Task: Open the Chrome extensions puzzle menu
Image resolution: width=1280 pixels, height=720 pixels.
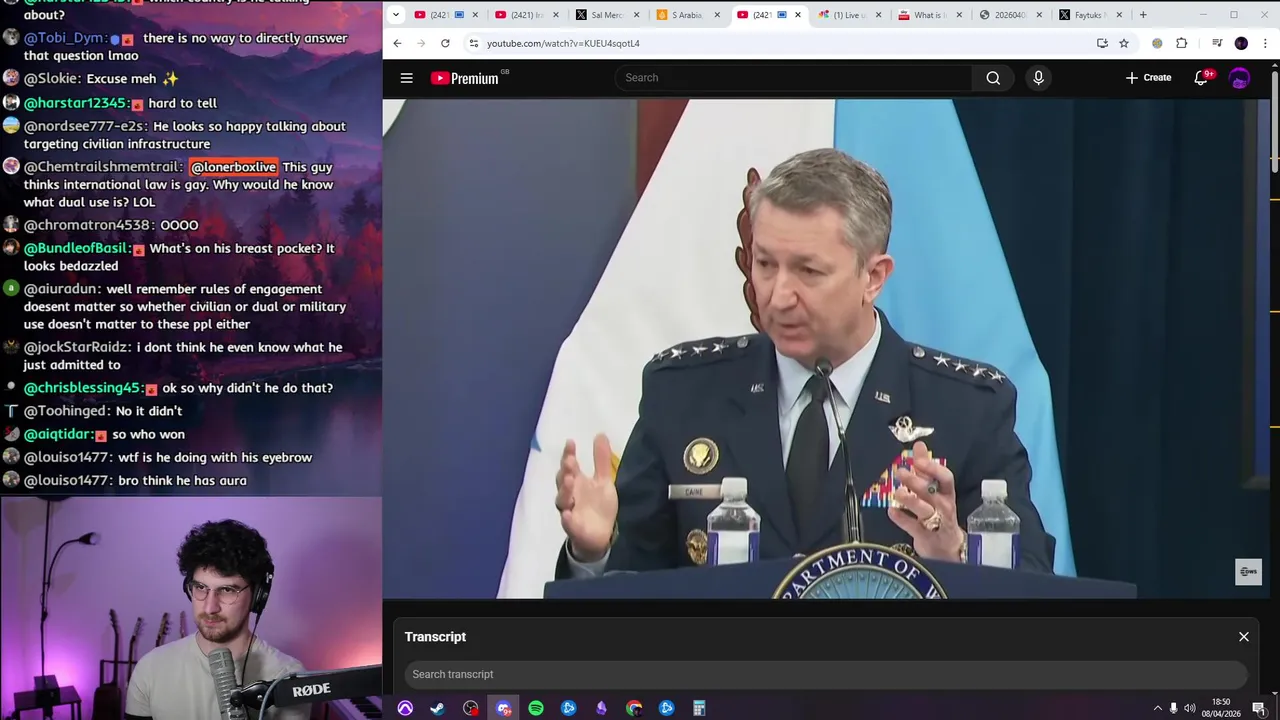Action: tap(1182, 43)
